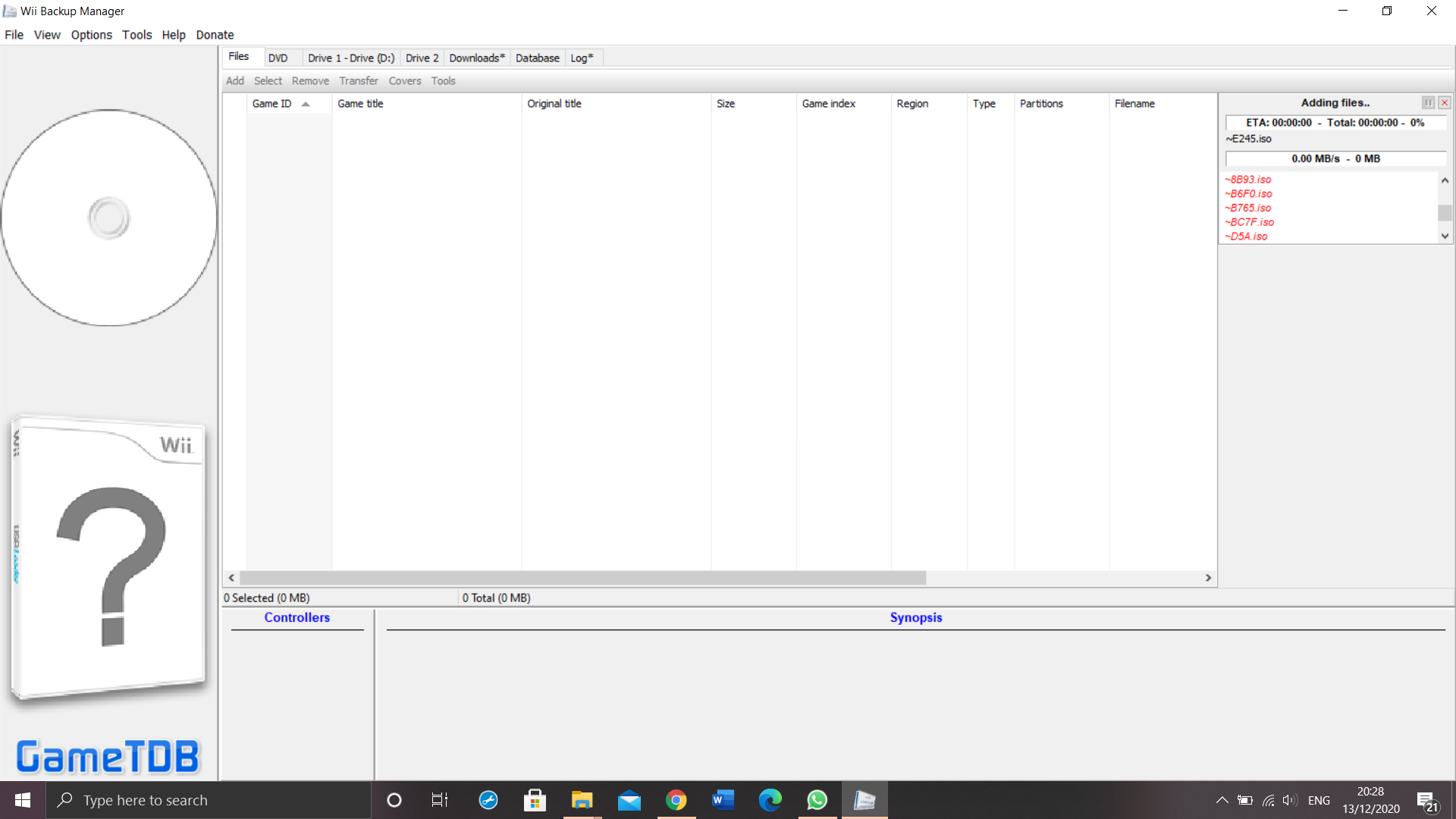The image size is (1456, 819).
Task: Open WhatsApp from the taskbar
Action: 817,800
